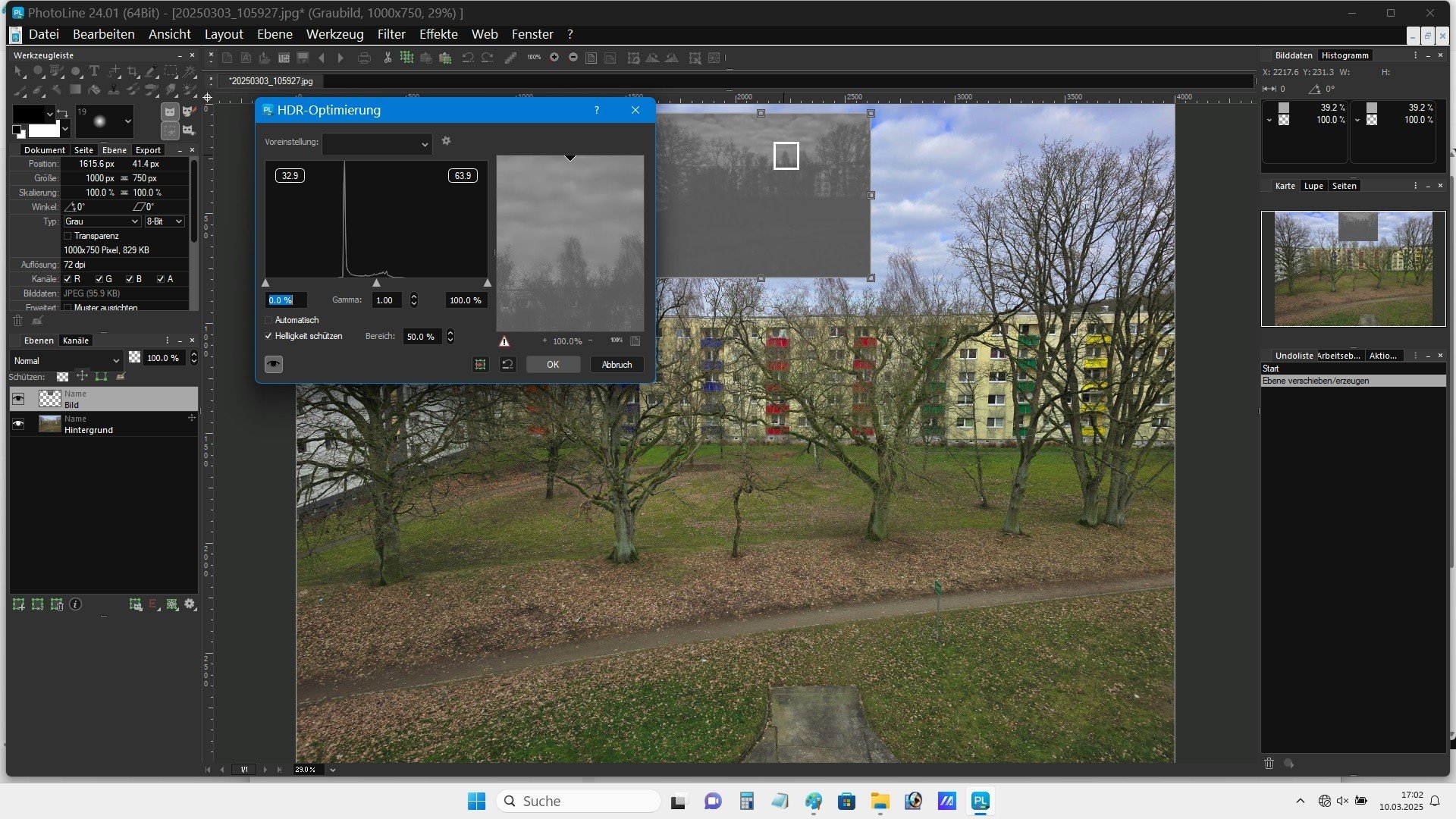Switch to the Histogramm tab

coord(1344,55)
